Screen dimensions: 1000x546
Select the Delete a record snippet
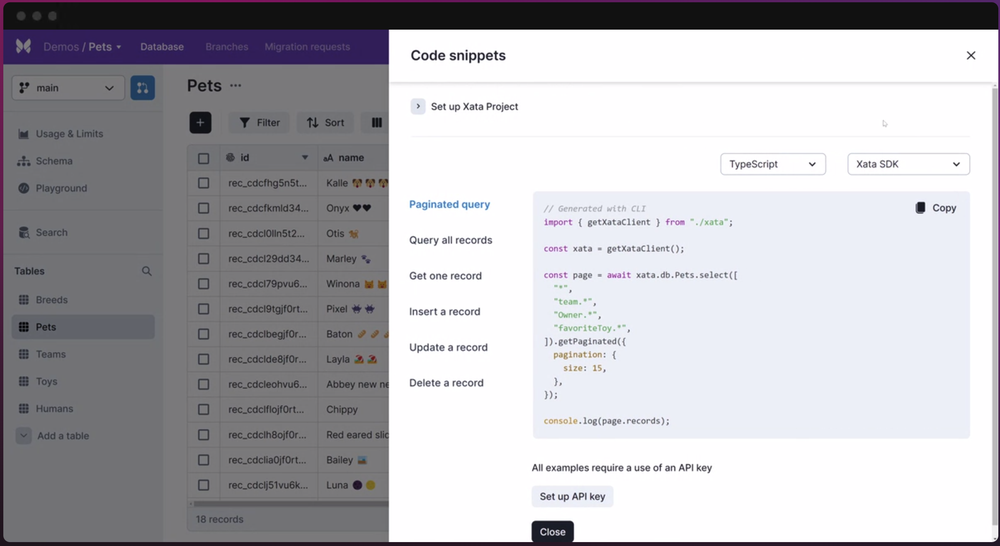[446, 383]
